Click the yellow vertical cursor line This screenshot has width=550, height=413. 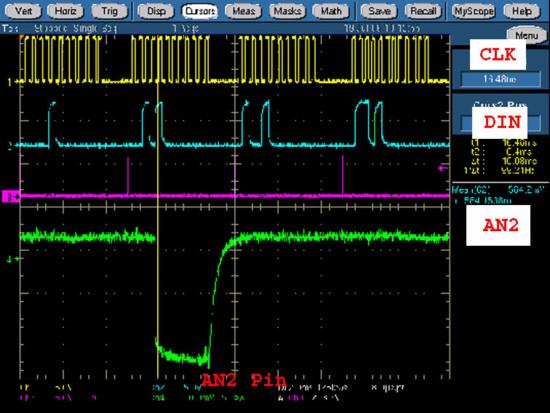click(x=158, y=225)
